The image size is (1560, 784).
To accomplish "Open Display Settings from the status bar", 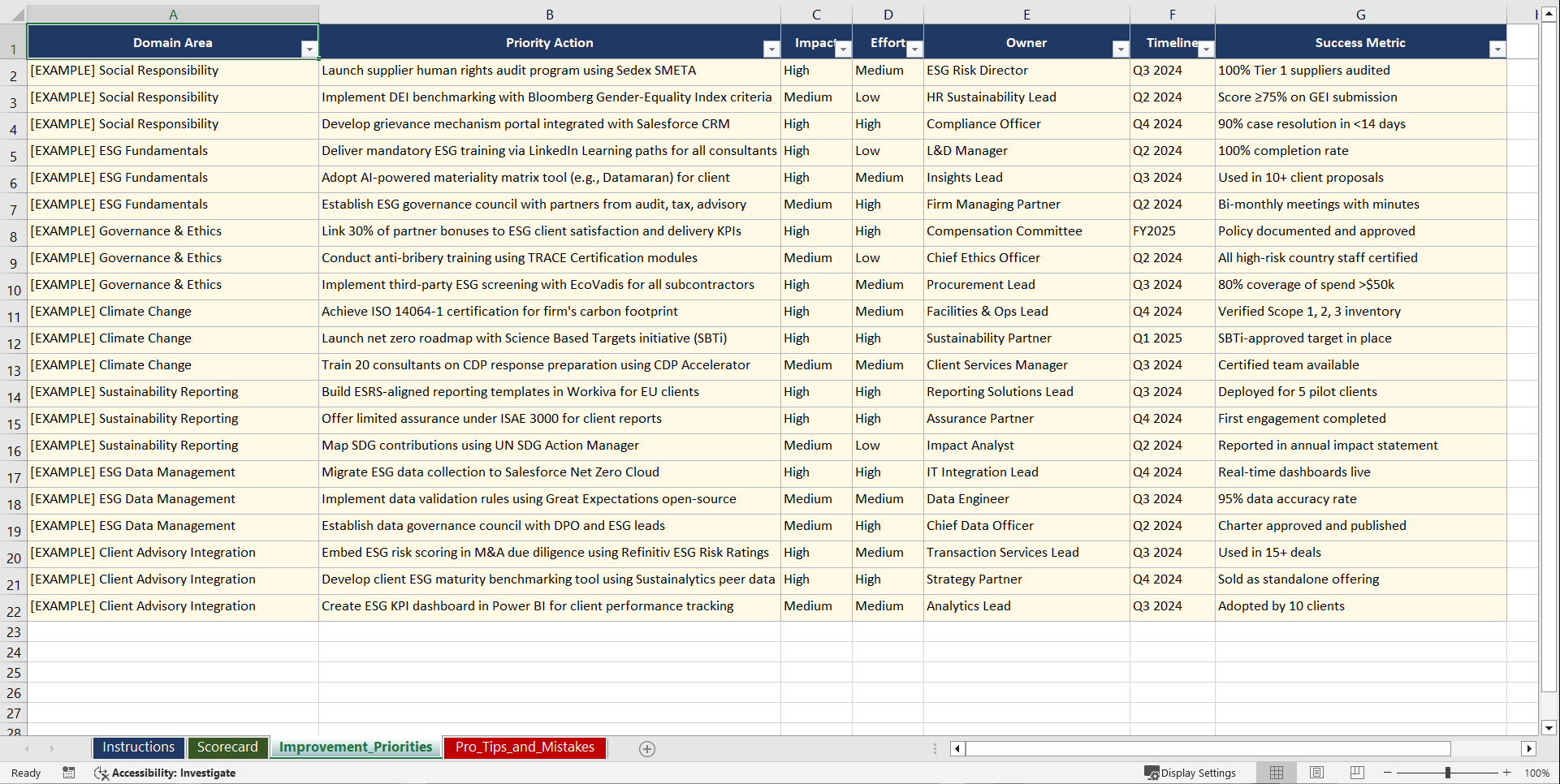I will 1191,773.
